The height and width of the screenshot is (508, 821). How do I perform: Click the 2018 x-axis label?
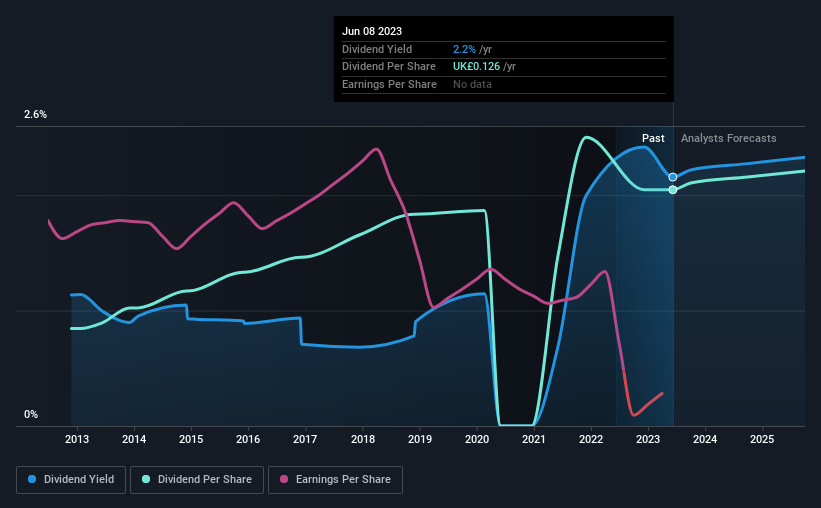(363, 439)
